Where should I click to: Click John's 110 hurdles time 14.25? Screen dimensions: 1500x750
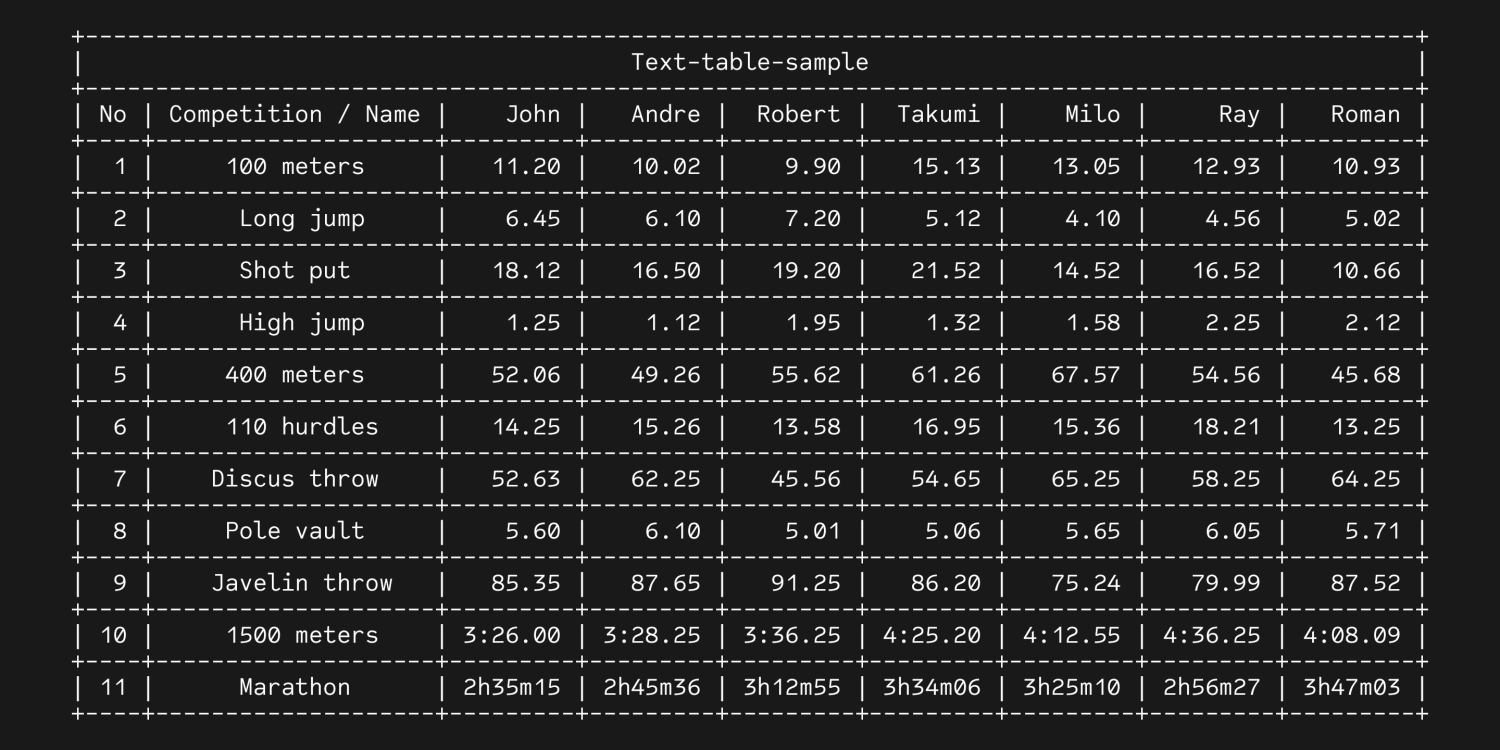pos(525,426)
